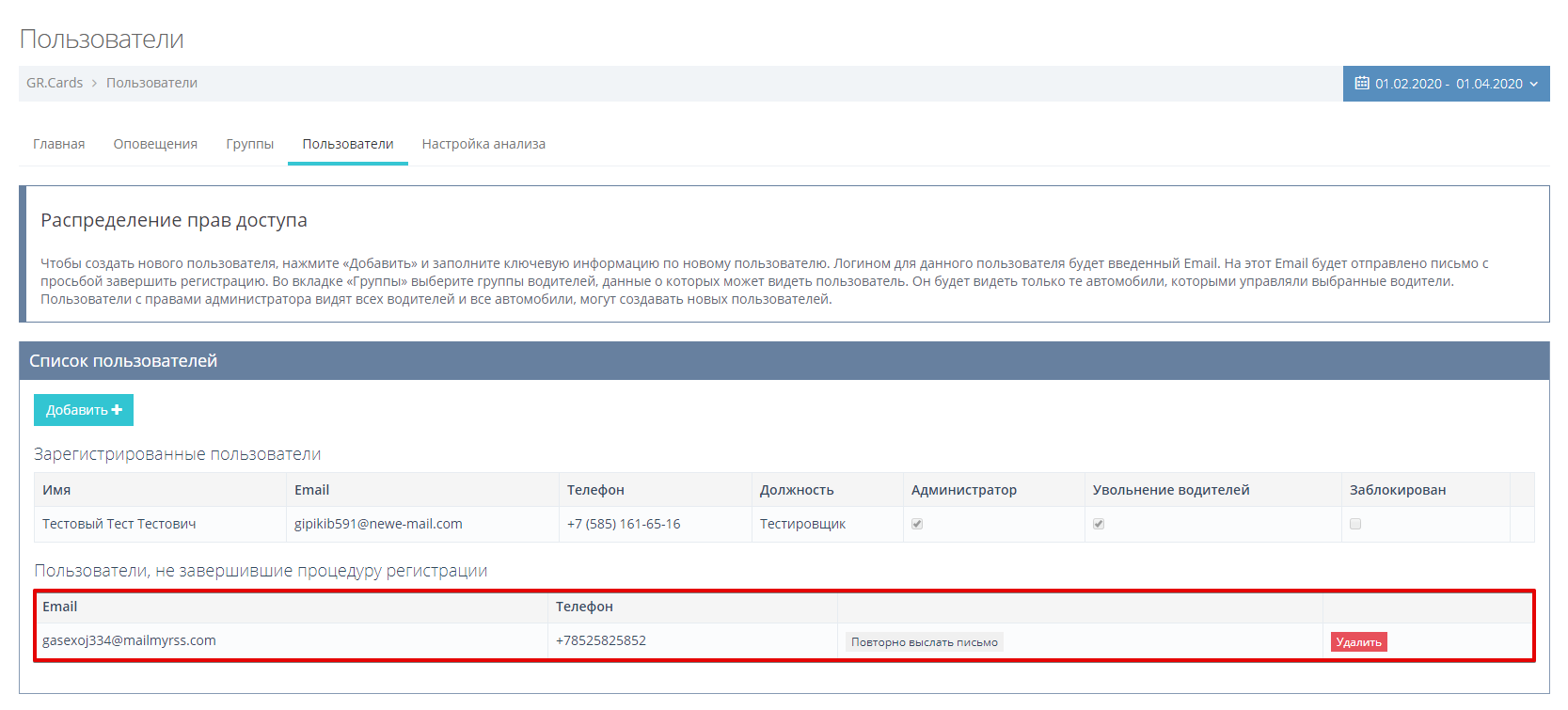Click email gipikib591@newe-mail.com cell

click(x=378, y=524)
